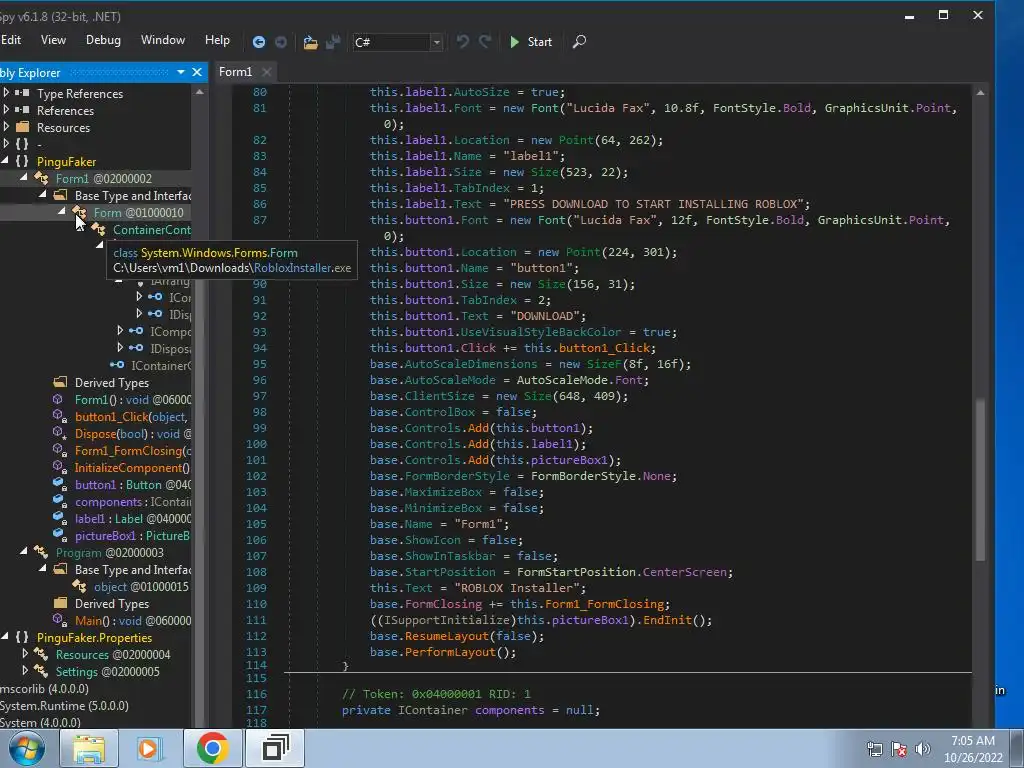Navigate forward with the grey arrow
Screen dimensions: 1024x768
pyautogui.click(x=281, y=42)
